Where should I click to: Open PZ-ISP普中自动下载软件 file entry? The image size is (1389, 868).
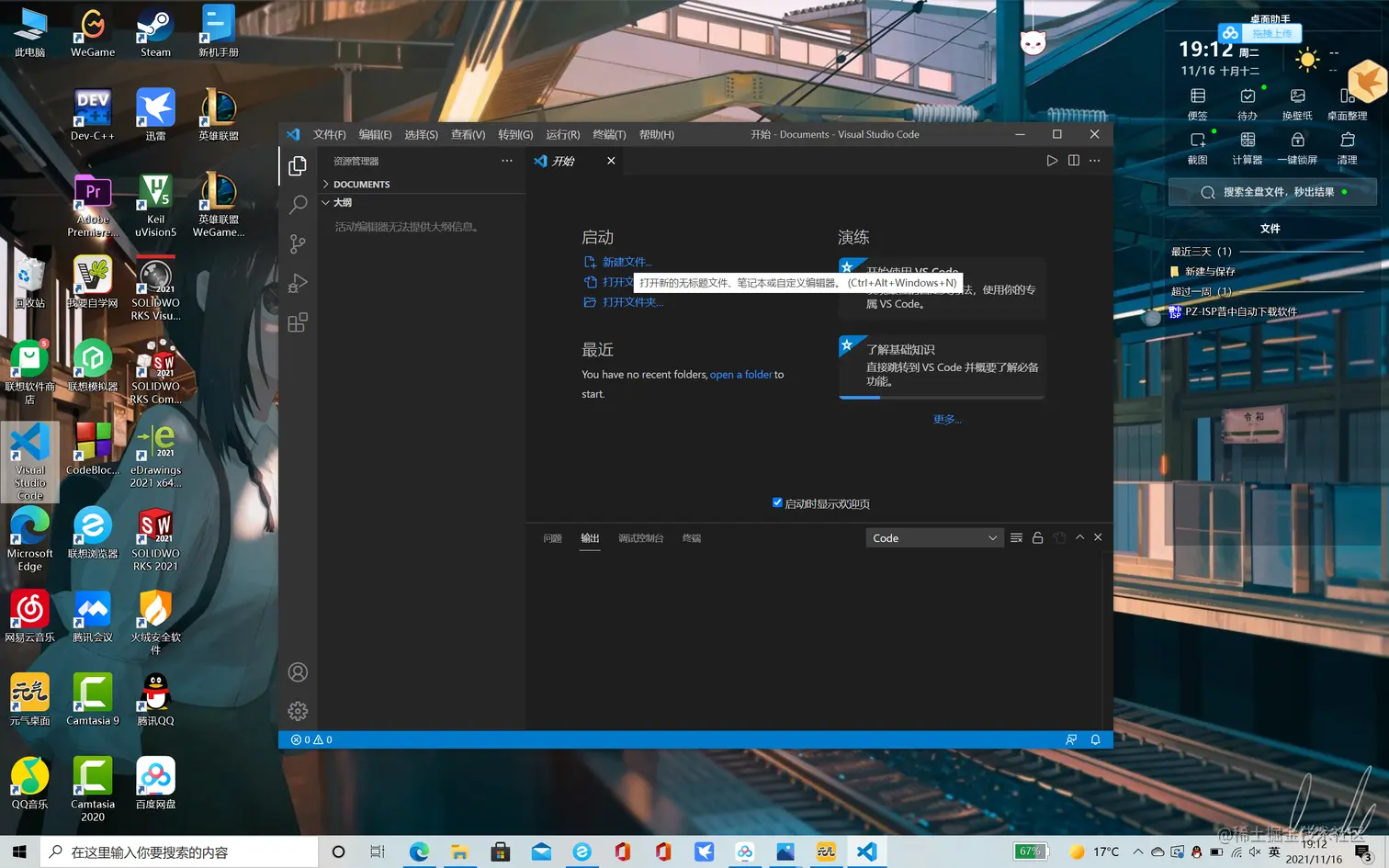point(1233,311)
